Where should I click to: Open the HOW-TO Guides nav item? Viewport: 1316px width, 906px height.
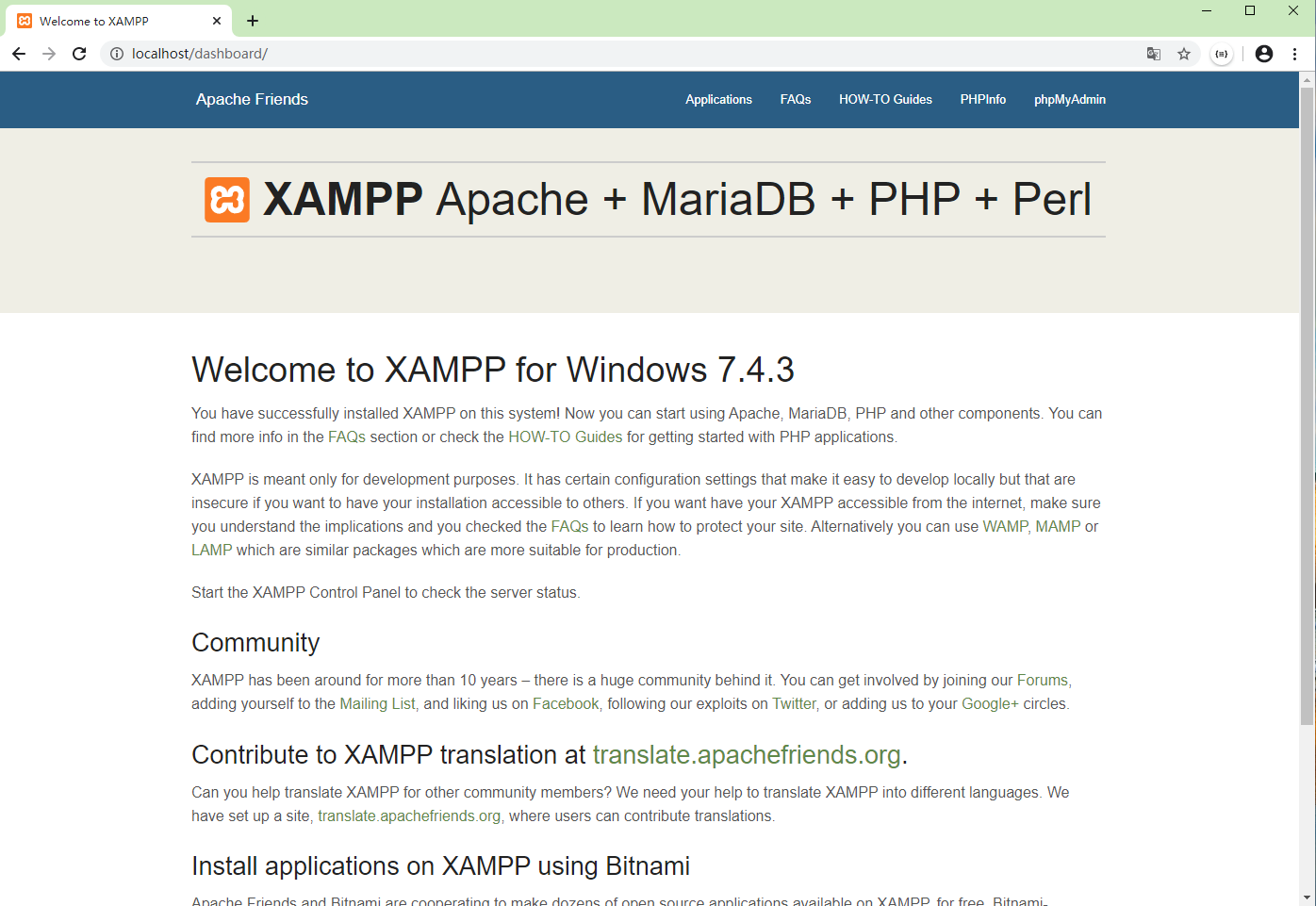click(885, 99)
